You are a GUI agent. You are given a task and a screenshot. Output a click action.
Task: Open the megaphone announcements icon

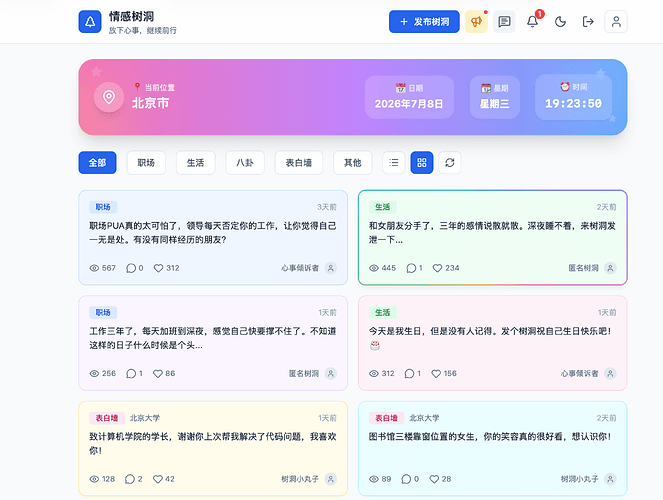point(476,22)
